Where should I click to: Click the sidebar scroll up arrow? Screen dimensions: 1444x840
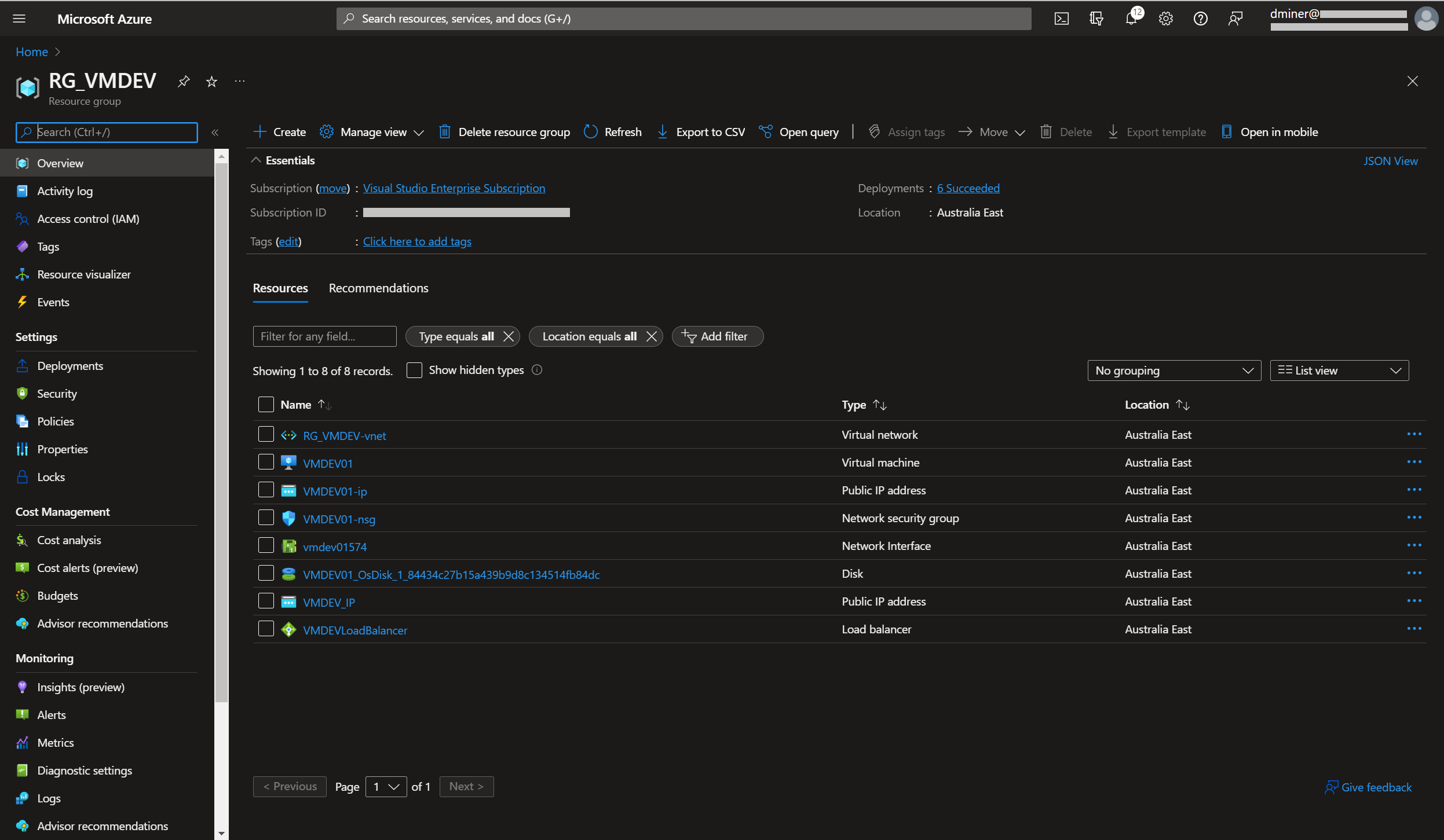pos(221,156)
